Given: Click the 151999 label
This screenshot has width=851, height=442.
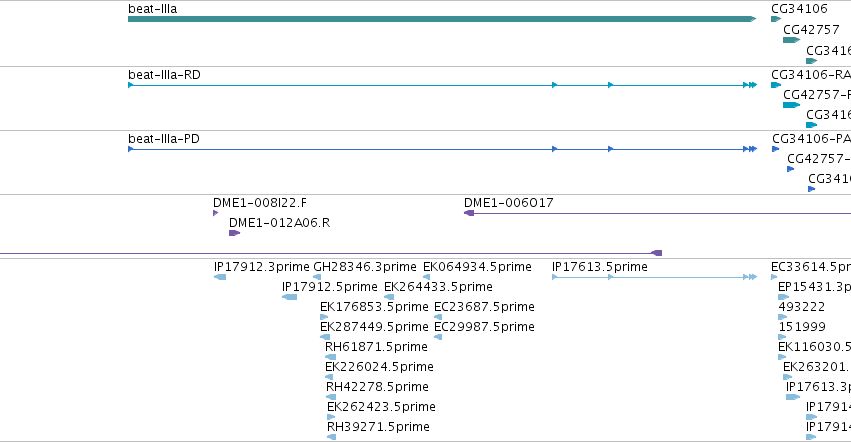Looking at the screenshot, I should point(802,327).
